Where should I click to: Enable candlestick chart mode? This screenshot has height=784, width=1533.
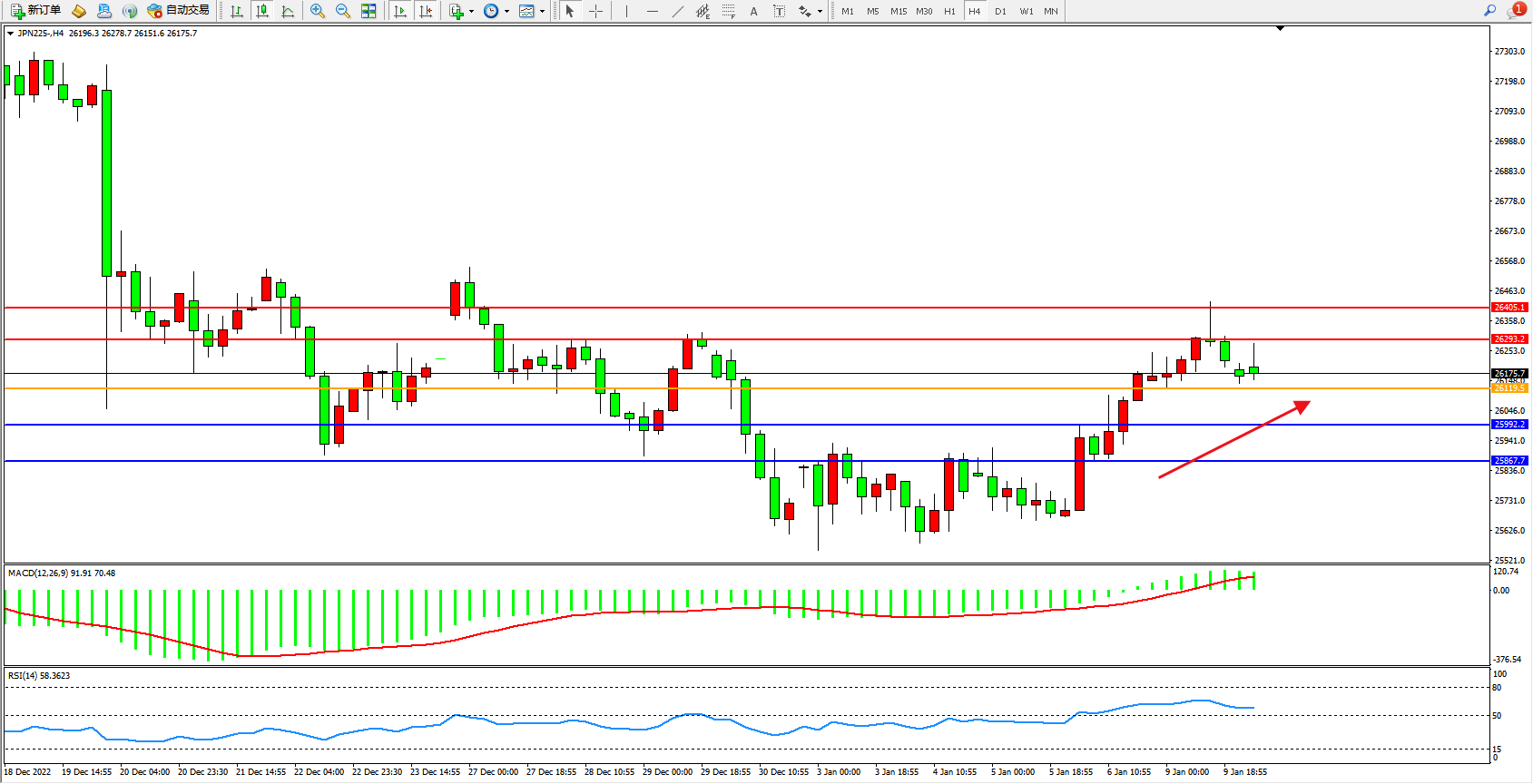pyautogui.click(x=262, y=11)
